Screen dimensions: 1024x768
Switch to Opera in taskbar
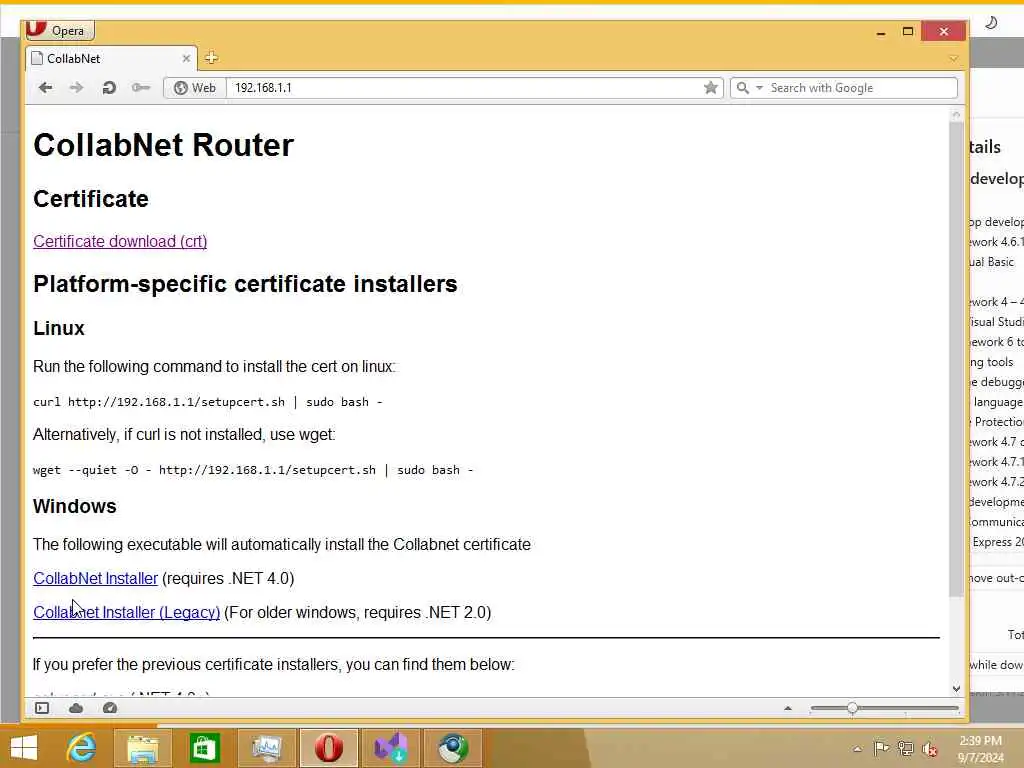coord(328,748)
